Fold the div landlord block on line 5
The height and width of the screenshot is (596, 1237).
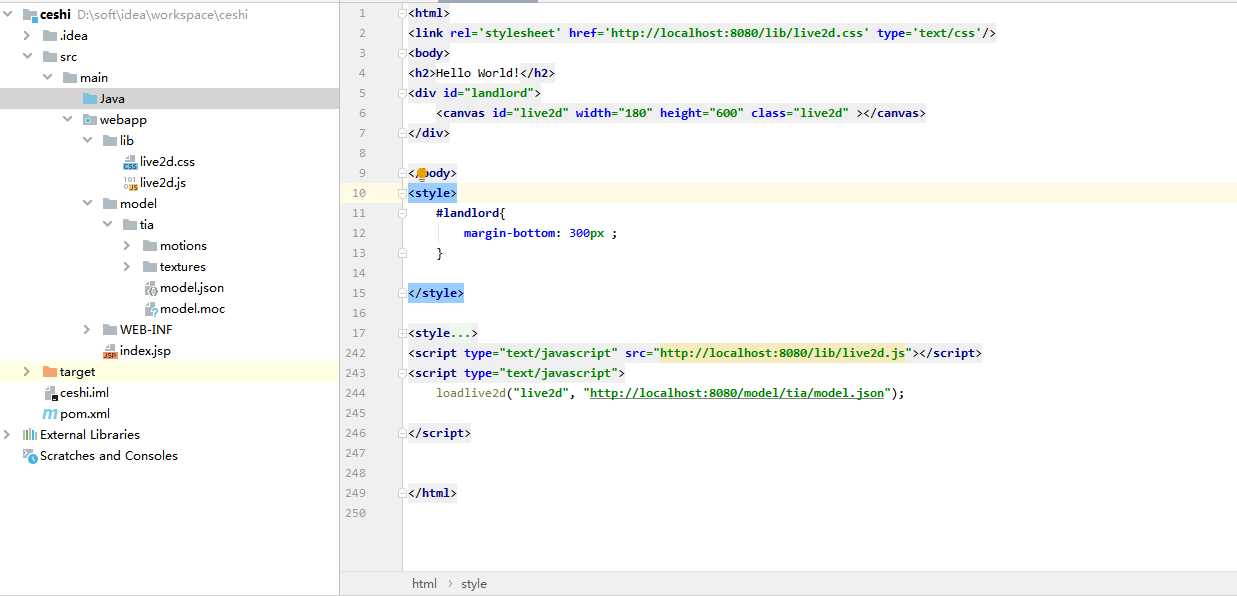(x=402, y=93)
